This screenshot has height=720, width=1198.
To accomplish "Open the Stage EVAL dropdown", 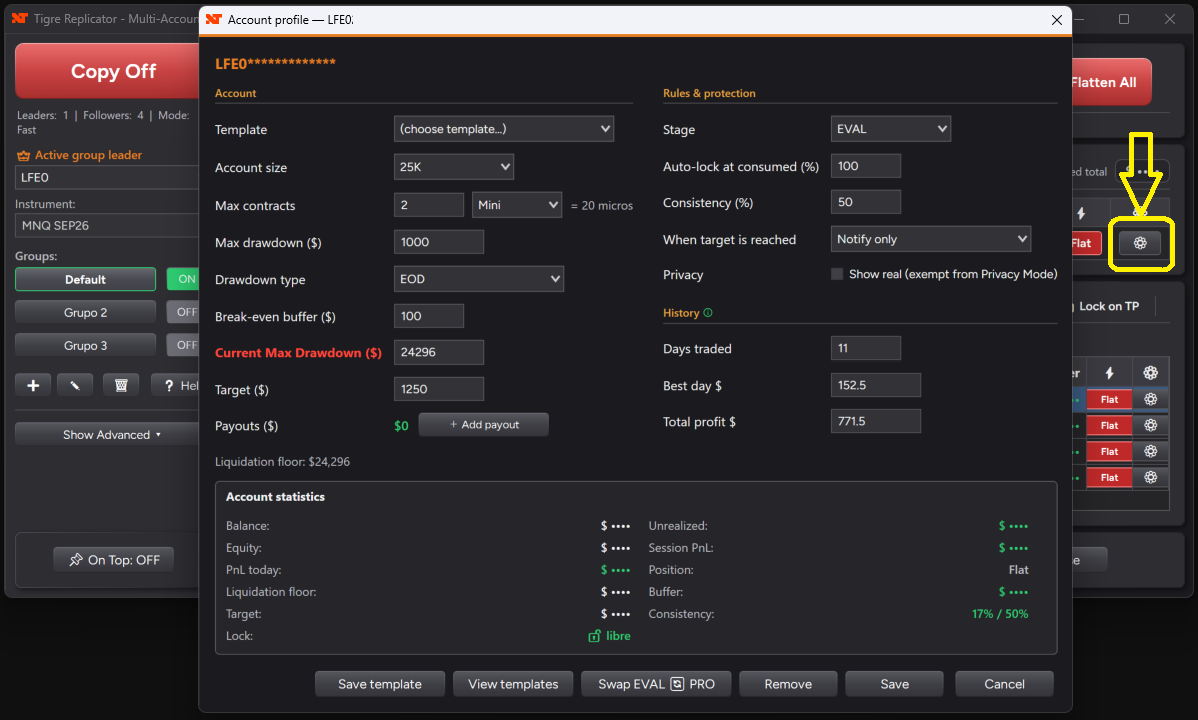I will click(891, 128).
